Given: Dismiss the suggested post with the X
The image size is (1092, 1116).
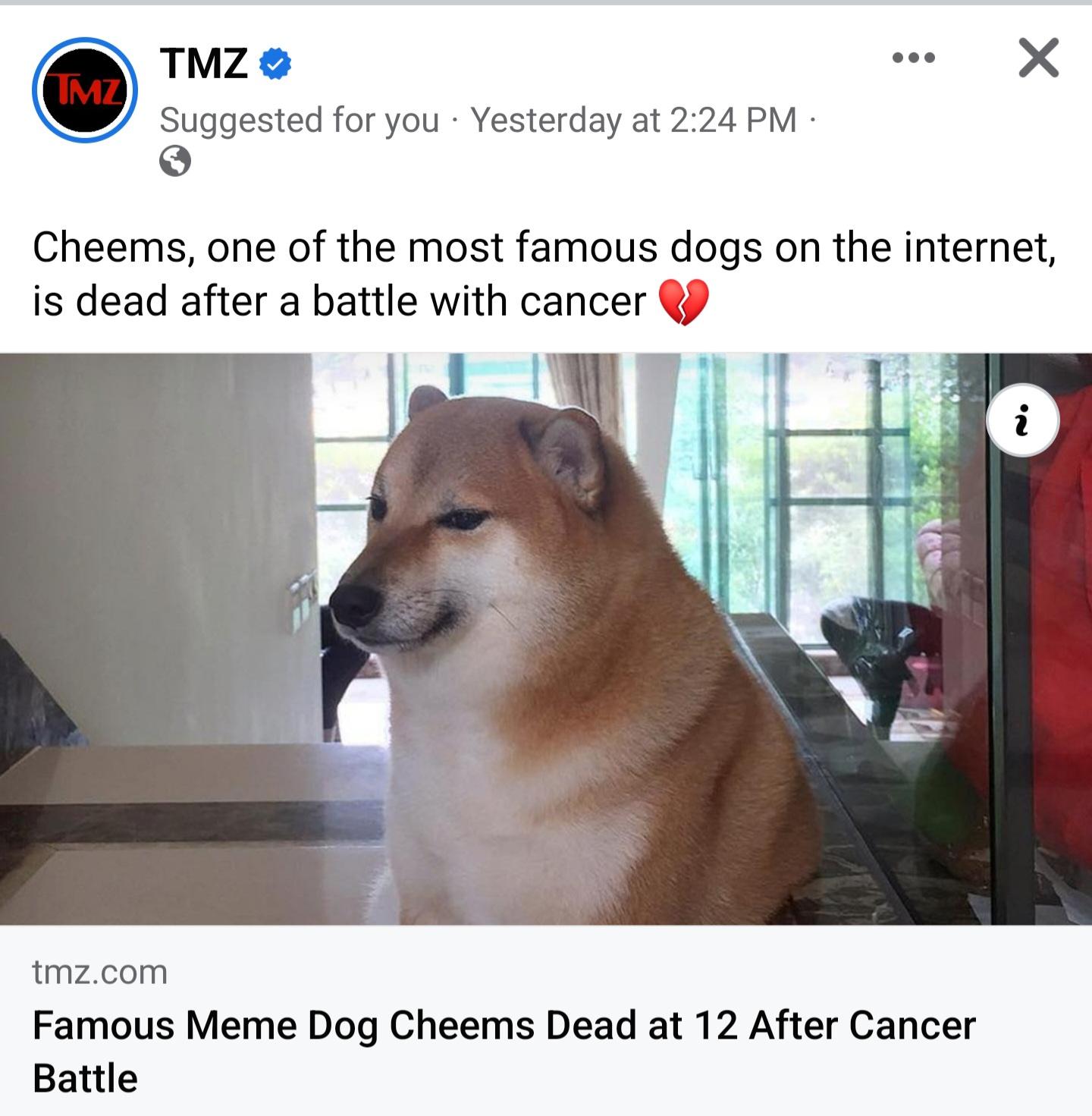Looking at the screenshot, I should tap(1038, 58).
